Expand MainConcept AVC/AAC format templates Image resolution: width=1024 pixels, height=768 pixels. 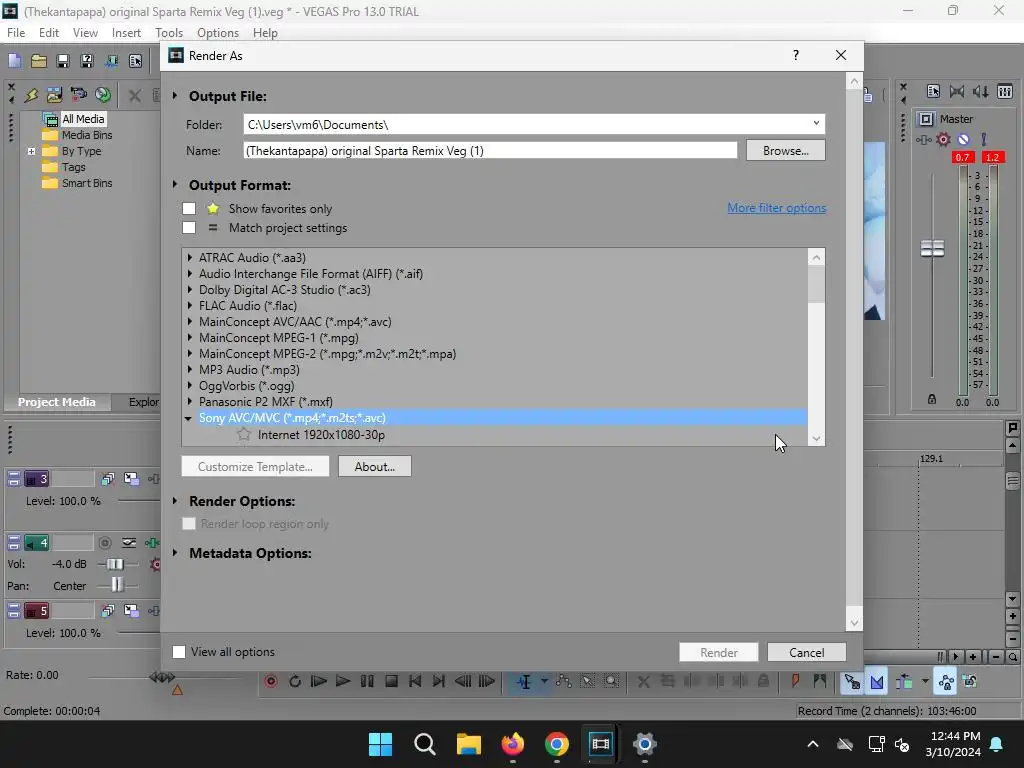pyautogui.click(x=189, y=321)
